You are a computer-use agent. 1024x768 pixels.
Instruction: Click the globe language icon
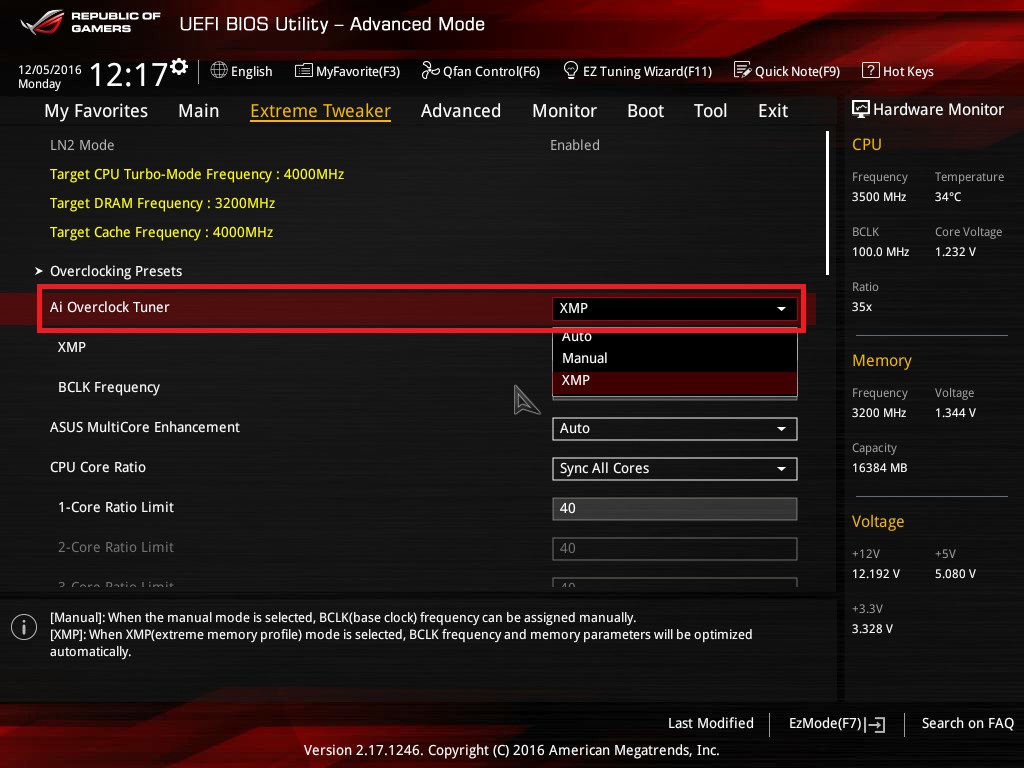point(219,70)
